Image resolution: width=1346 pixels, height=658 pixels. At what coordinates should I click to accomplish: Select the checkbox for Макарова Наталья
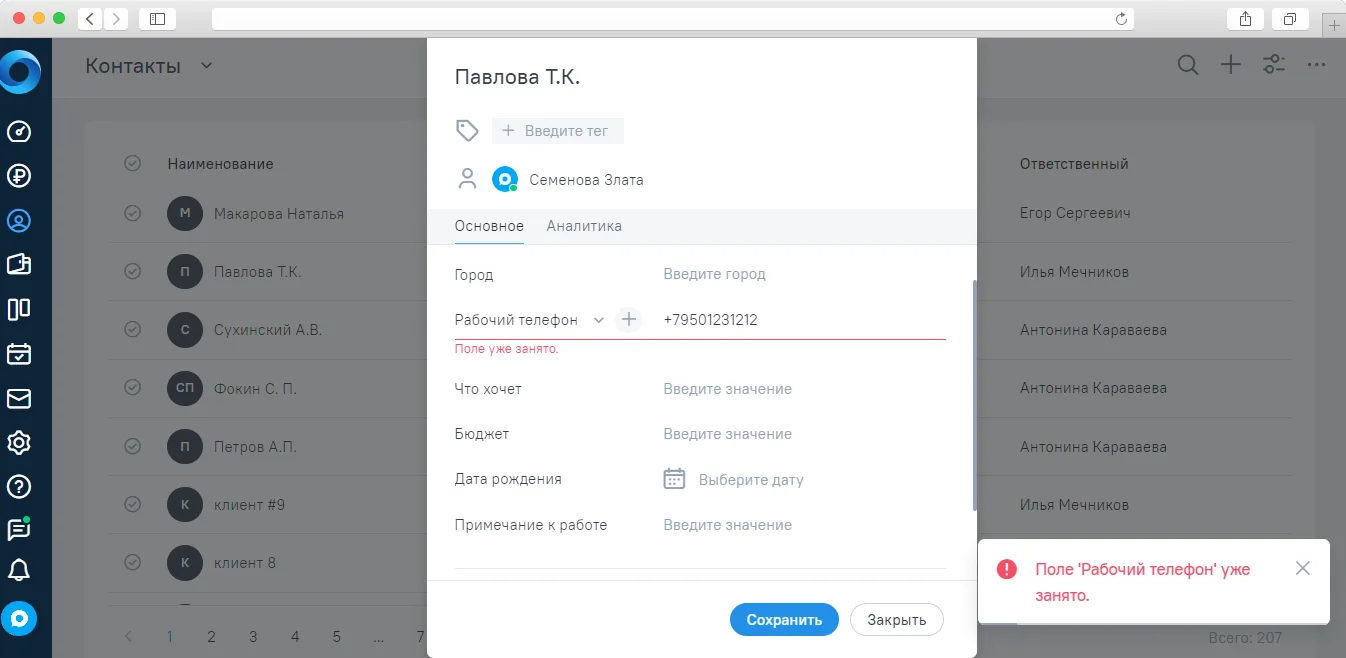tap(132, 213)
